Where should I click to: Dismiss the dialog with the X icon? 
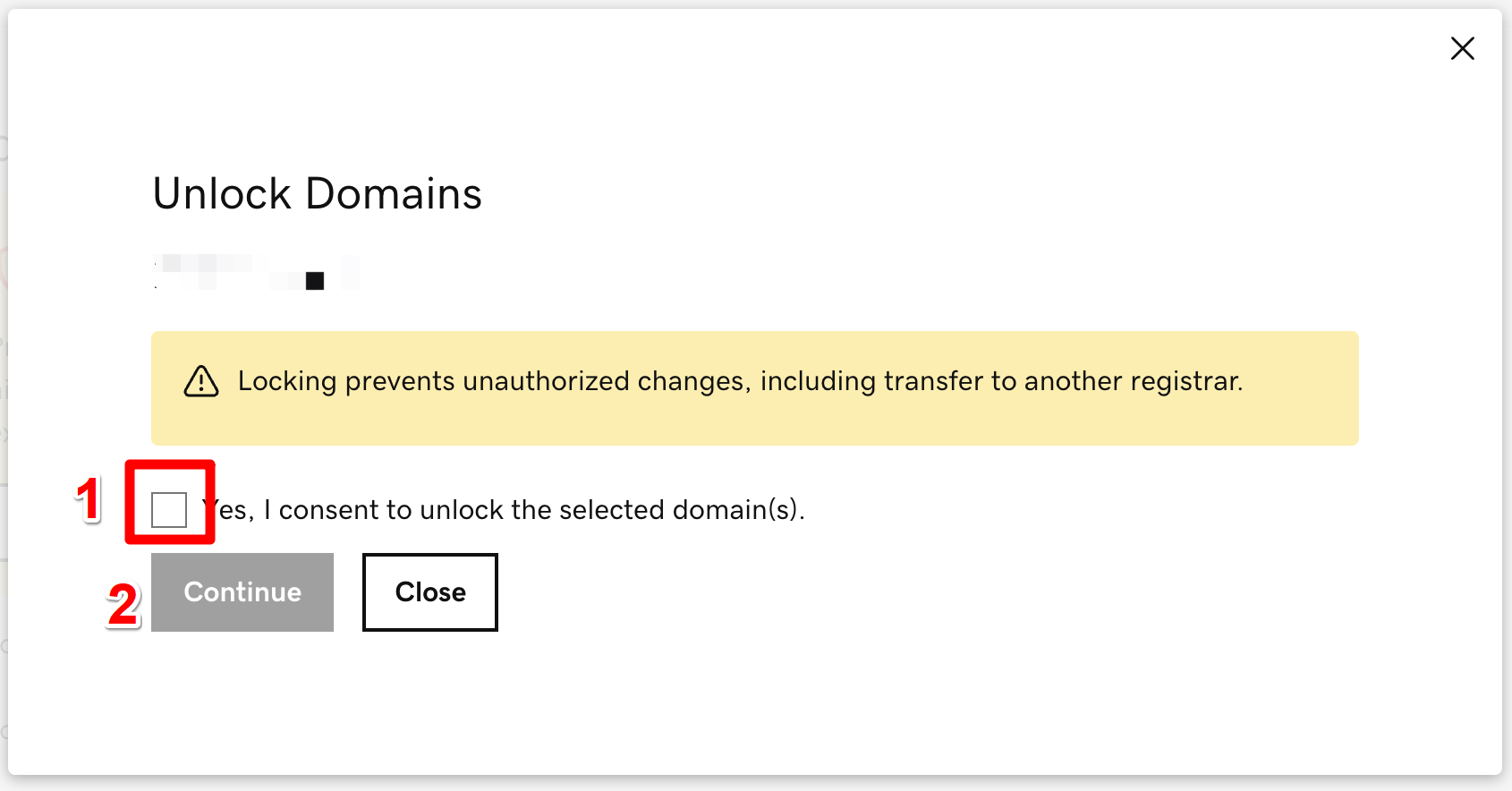[1463, 48]
